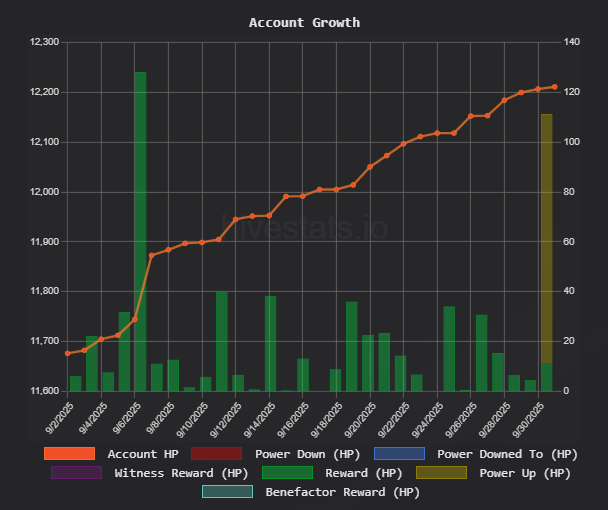
Task: Select the tallest green bar on 9/6/2025
Action: tap(140, 230)
